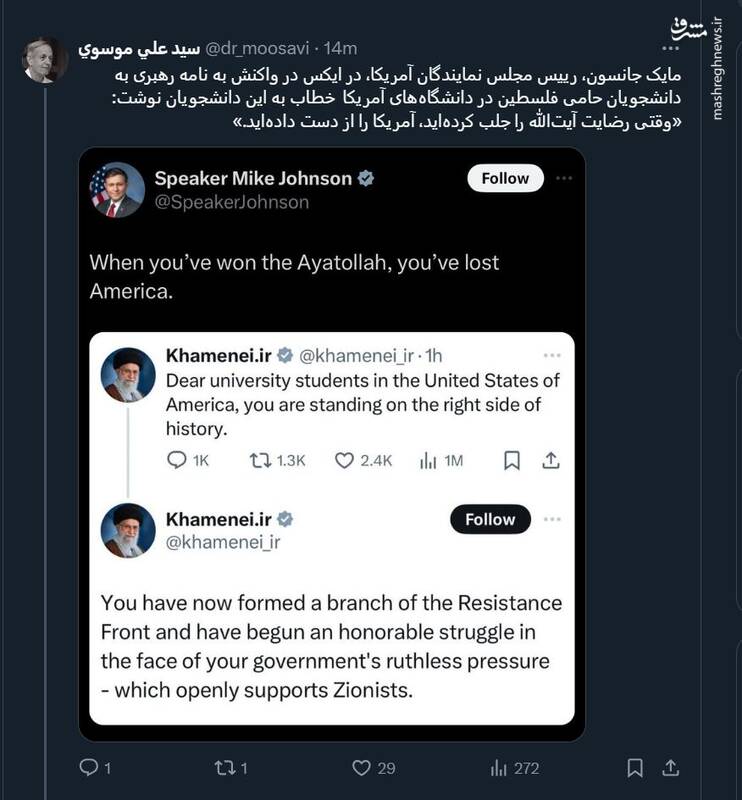Follow Speaker Mike Johnson

[x=505, y=178]
